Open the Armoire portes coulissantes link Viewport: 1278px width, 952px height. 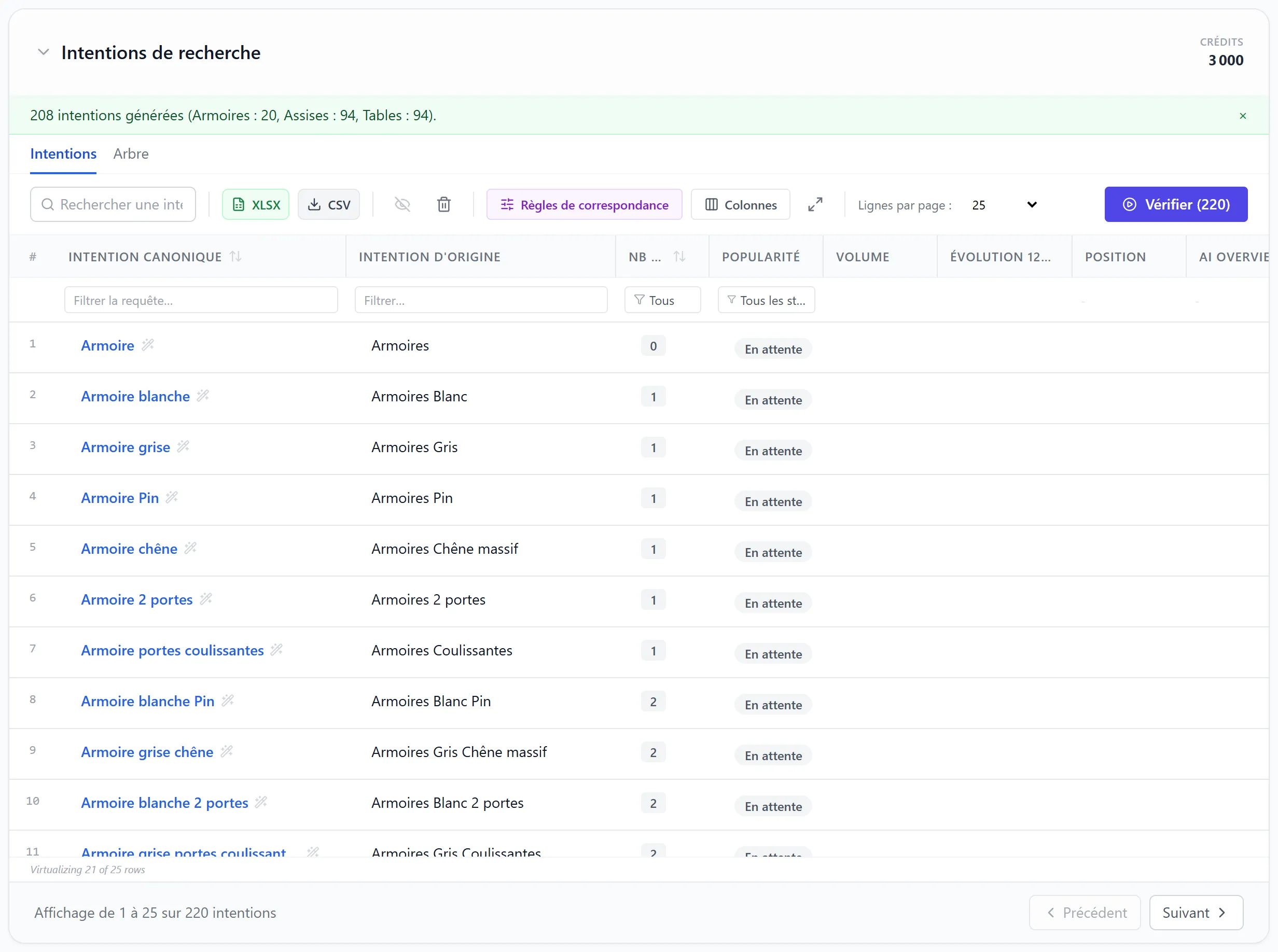coord(172,651)
